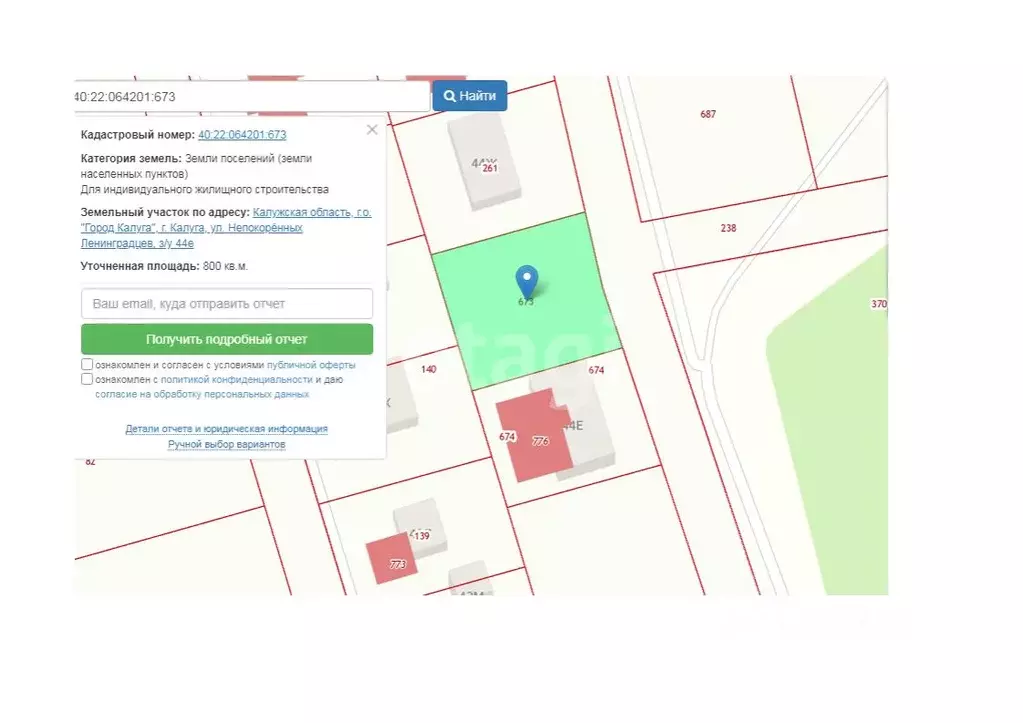
Task: Close the cadastral info popup
Action: click(x=372, y=130)
